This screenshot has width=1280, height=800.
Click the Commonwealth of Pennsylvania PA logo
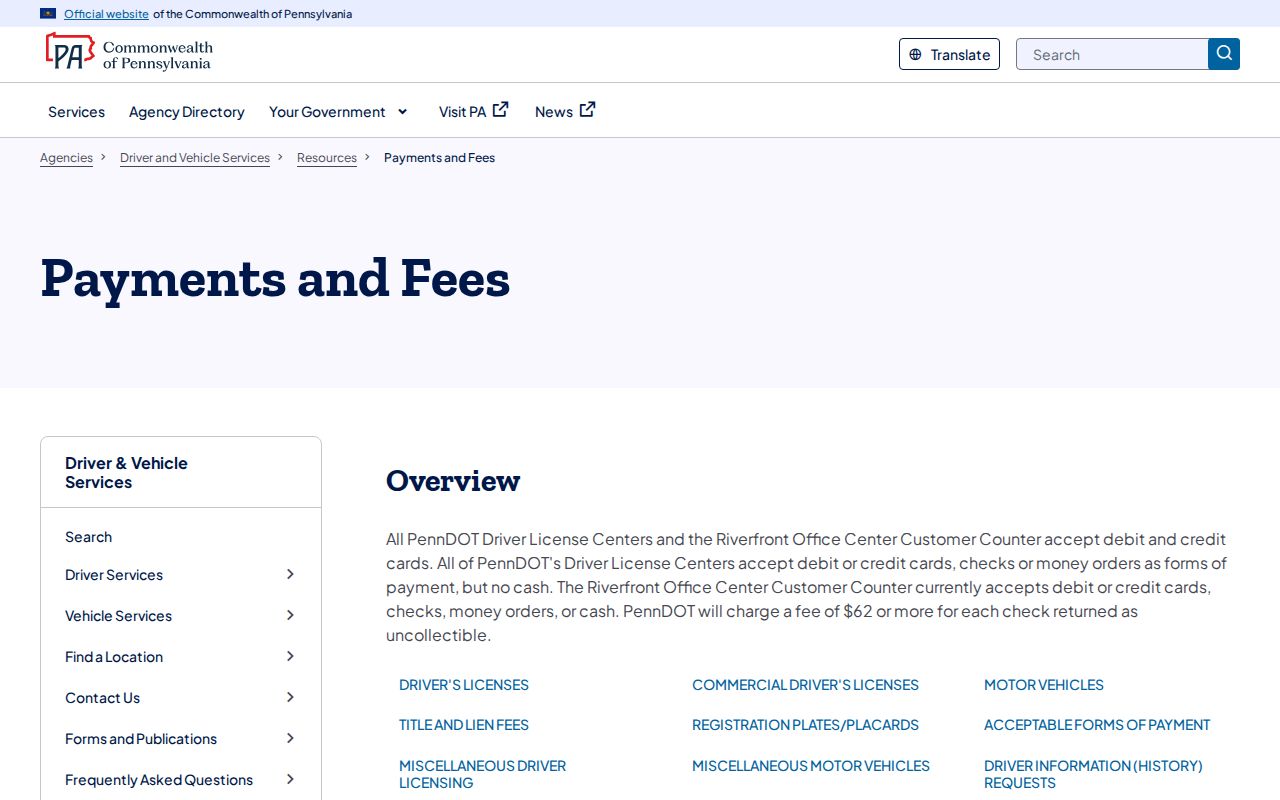128,52
